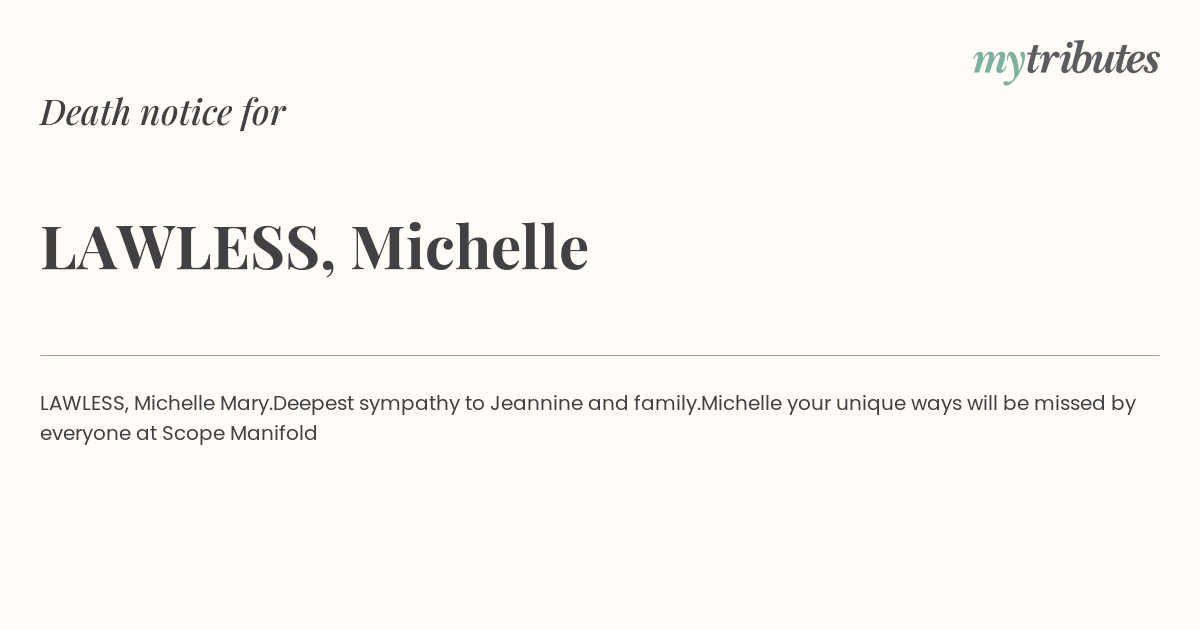Click the word "sympathy" in the notice
Screen dimensions: 1200x630
[409, 404]
